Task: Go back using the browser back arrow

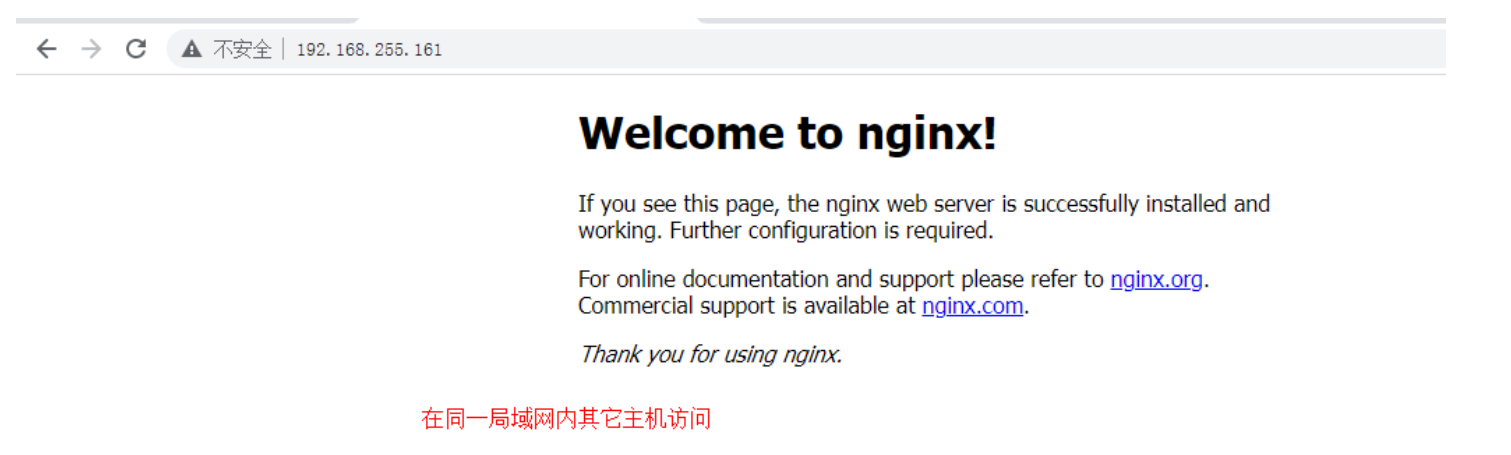Action: [x=46, y=49]
